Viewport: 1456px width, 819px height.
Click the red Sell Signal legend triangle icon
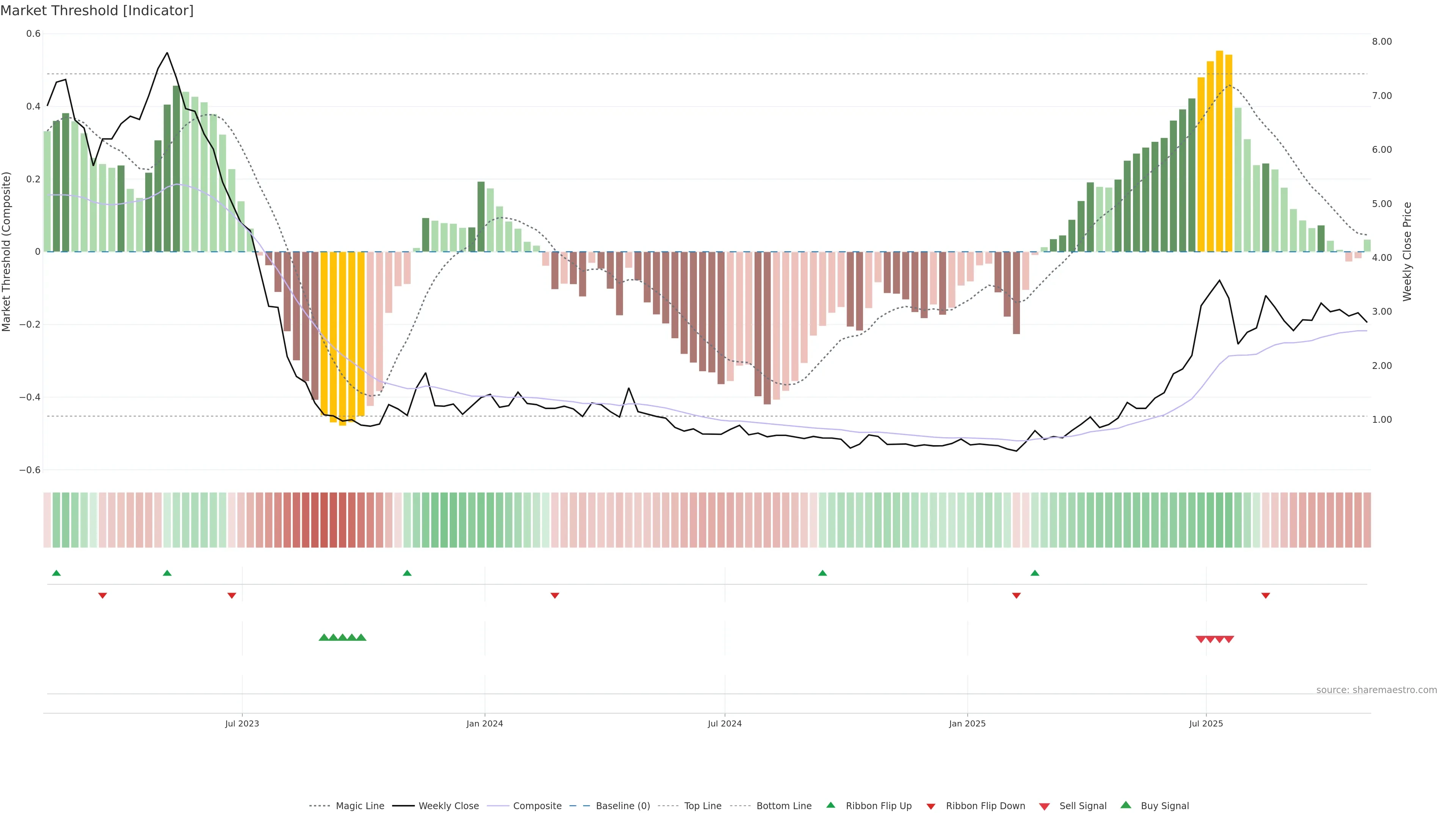(x=1044, y=806)
